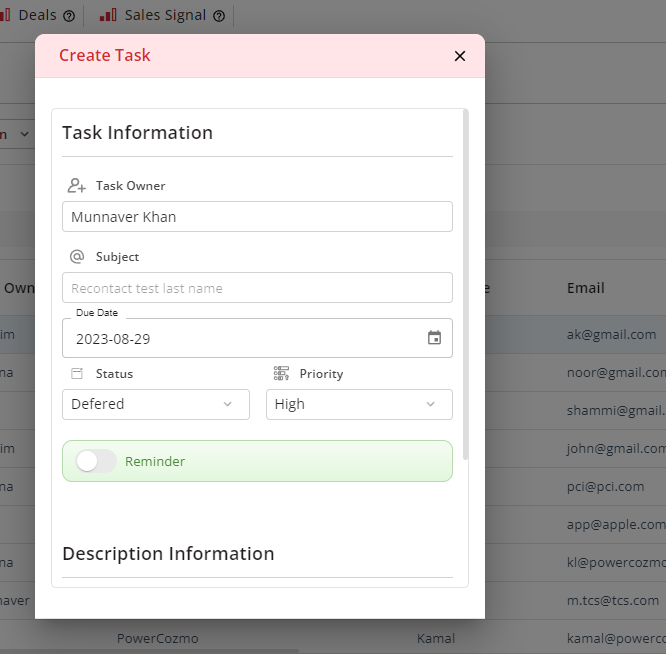Expand the Priority dropdown showing High

[x=358, y=404]
